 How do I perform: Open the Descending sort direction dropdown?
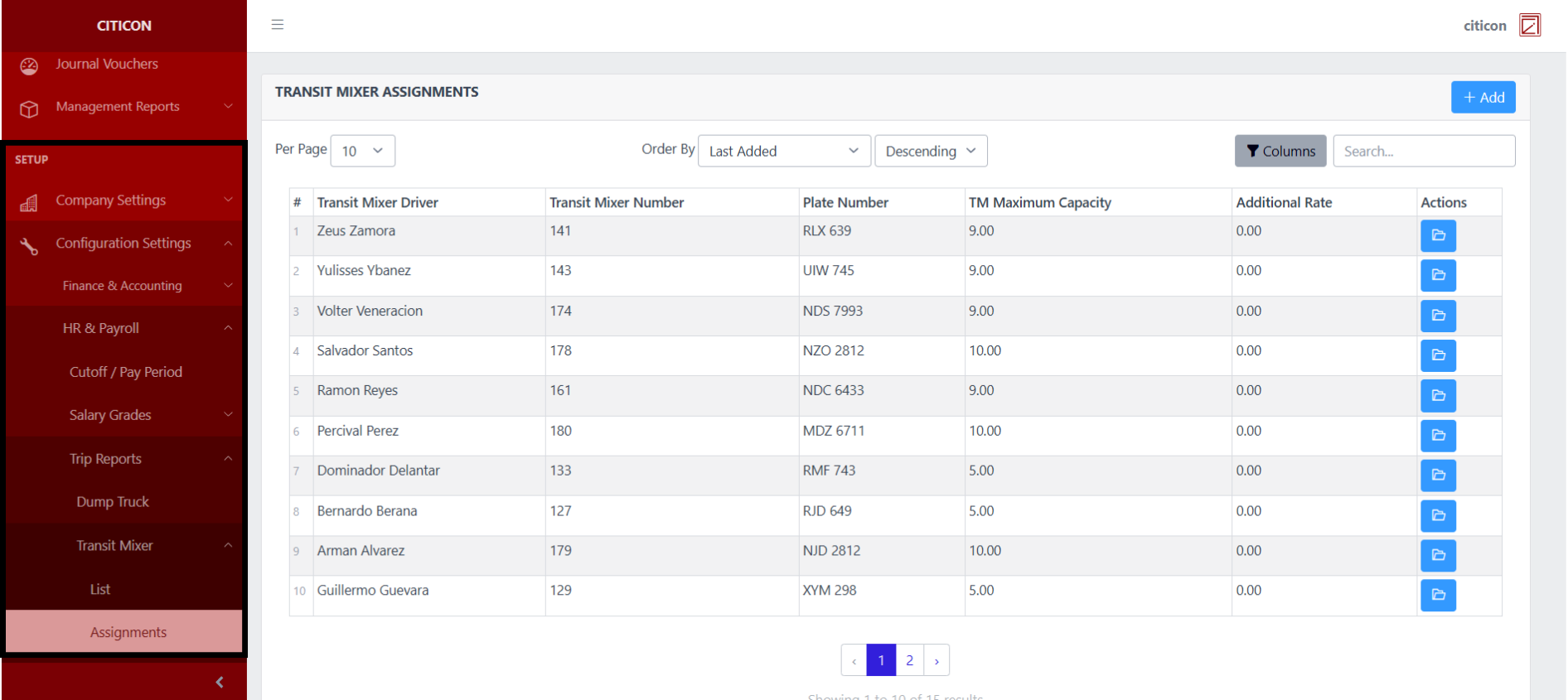pyautogui.click(x=931, y=151)
